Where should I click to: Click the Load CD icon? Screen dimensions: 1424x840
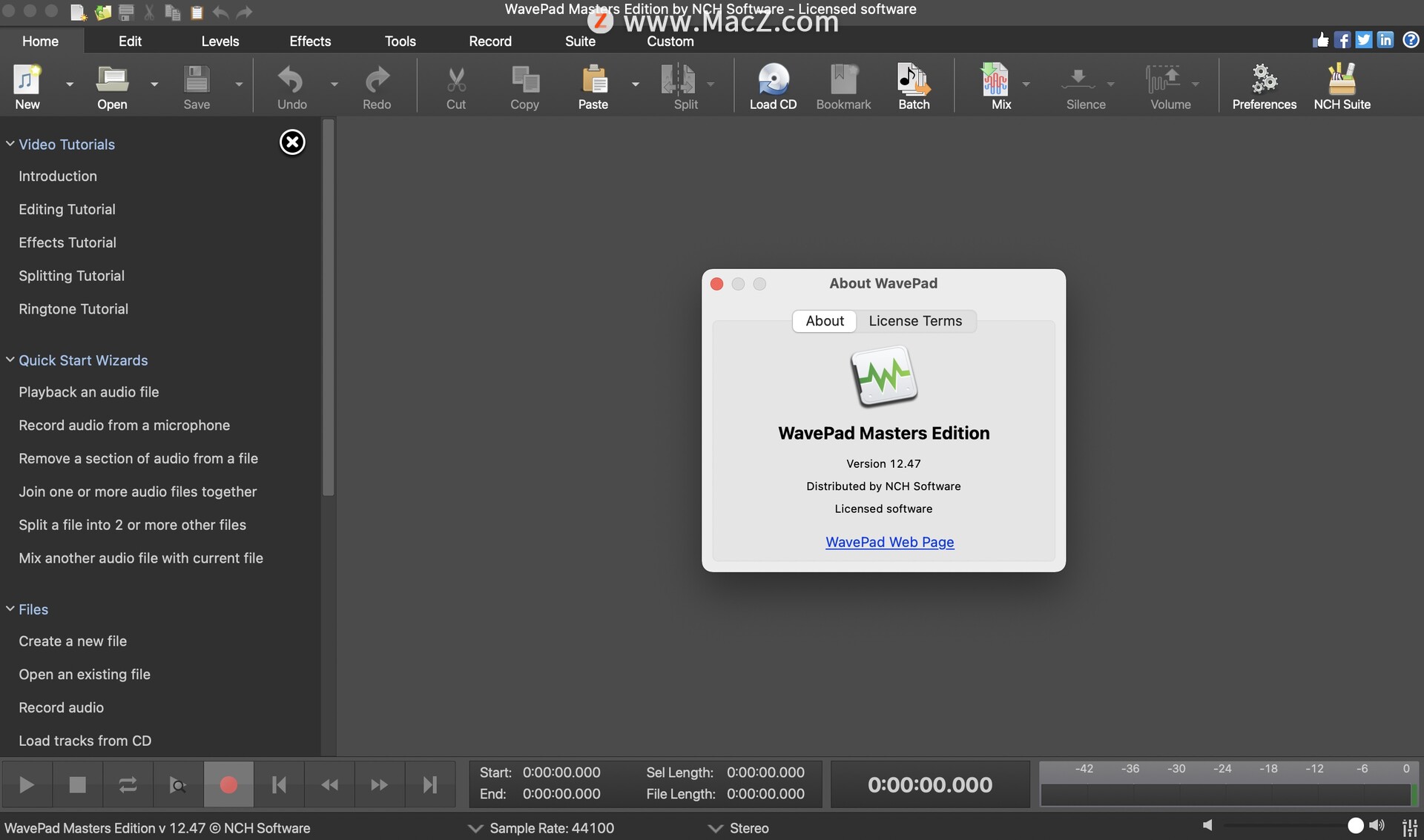click(773, 79)
